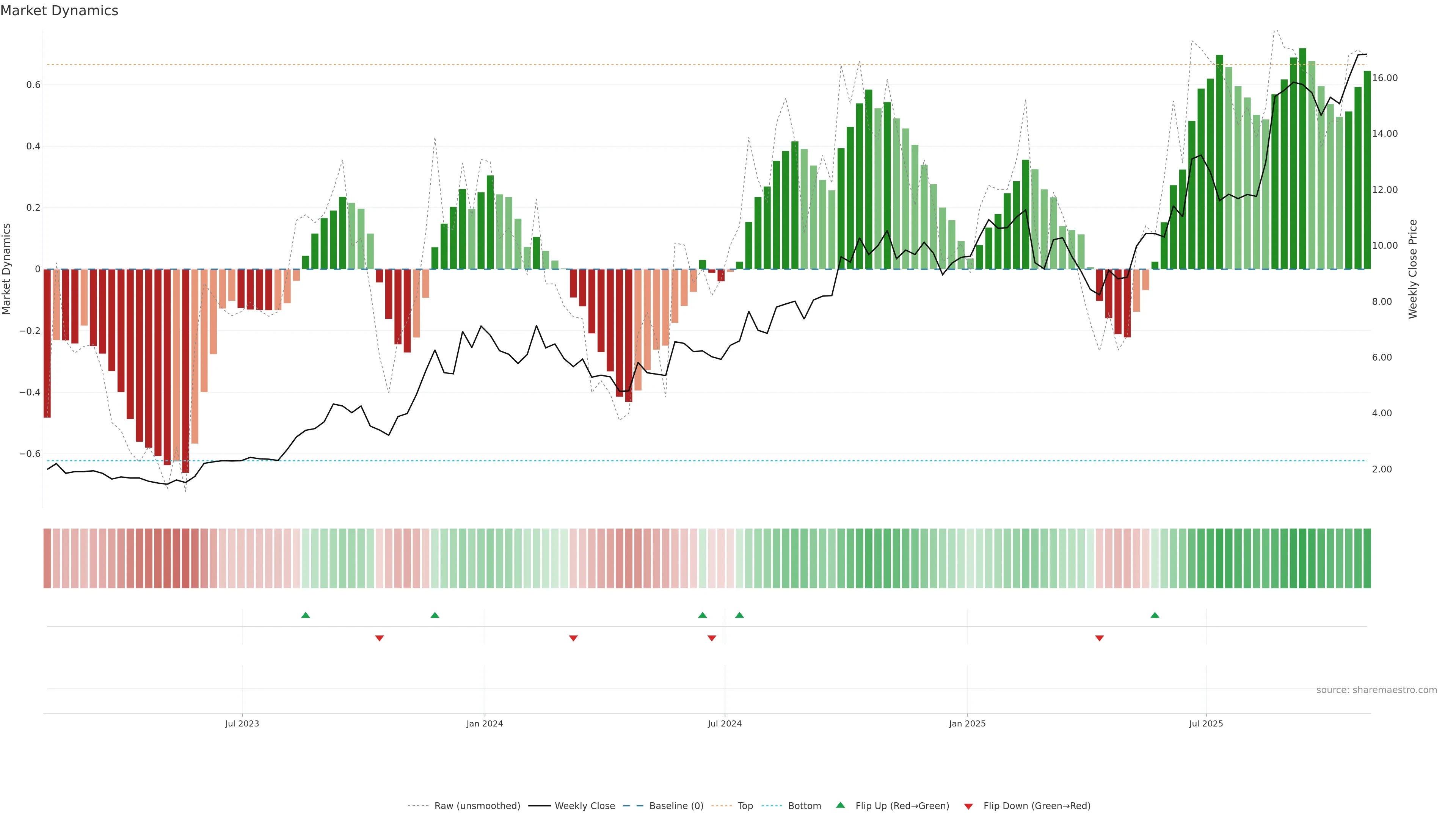Click the Market Dynamics chart title
This screenshot has width=1456, height=819.
click(60, 11)
